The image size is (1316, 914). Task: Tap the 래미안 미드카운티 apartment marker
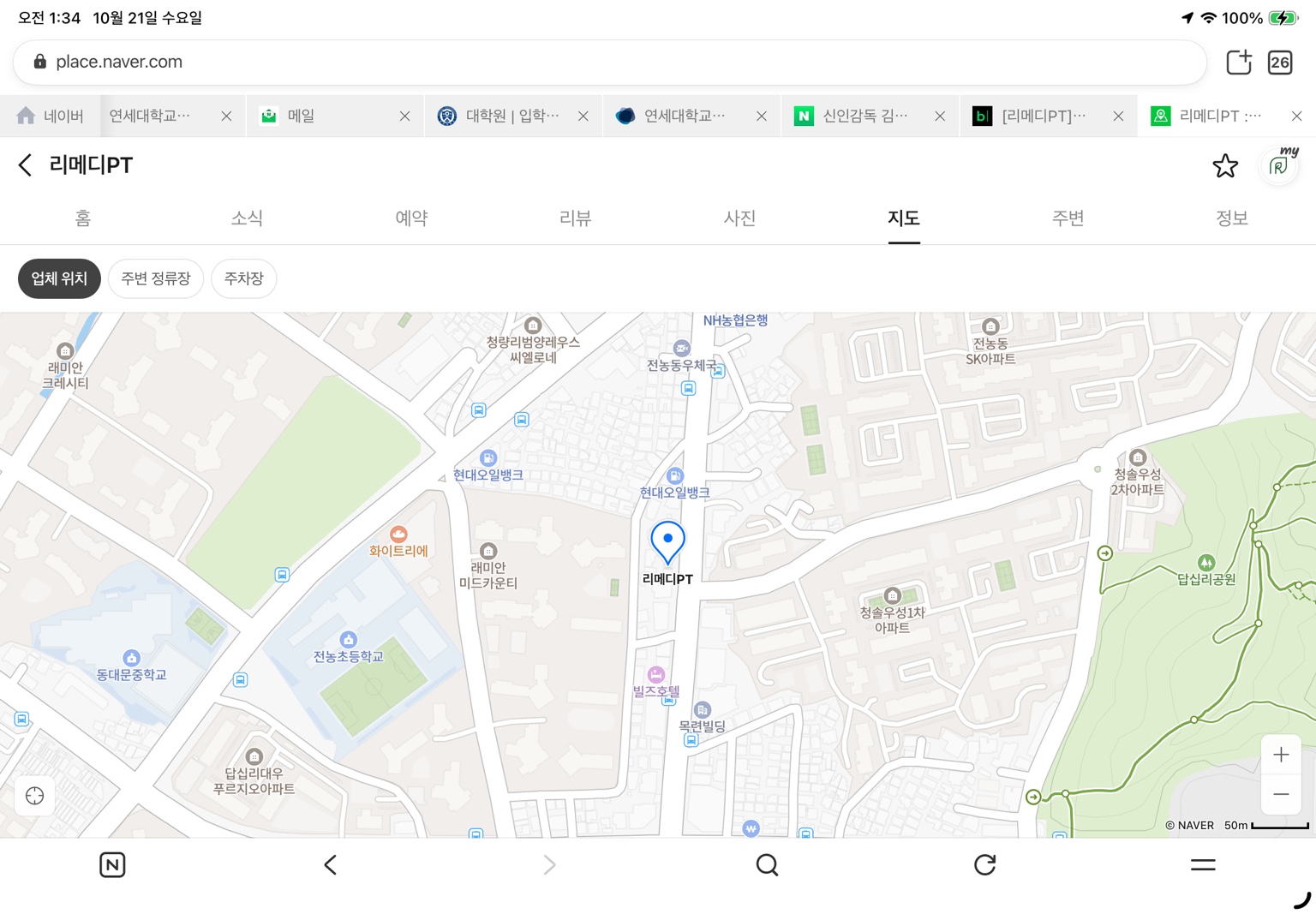coord(488,551)
